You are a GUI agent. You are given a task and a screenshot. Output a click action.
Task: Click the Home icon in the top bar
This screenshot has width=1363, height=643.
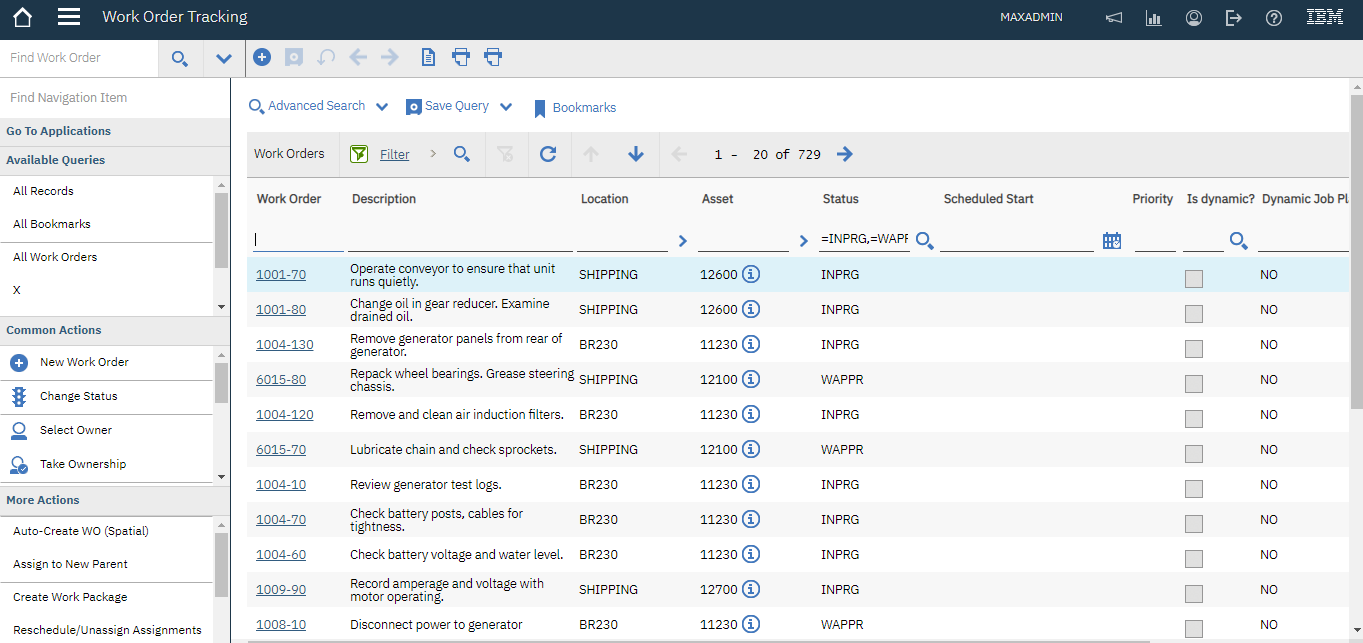[21, 17]
